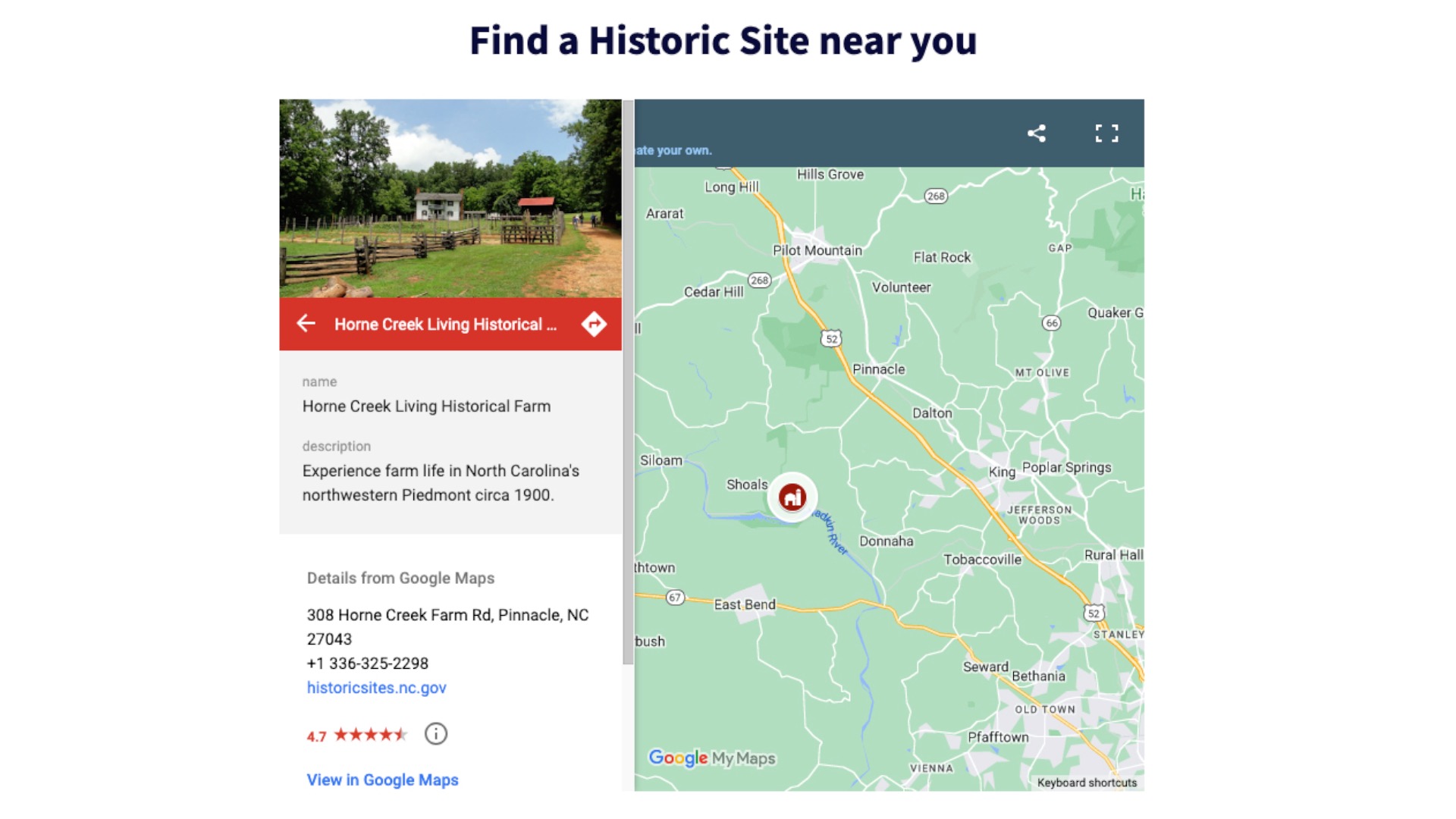The height and width of the screenshot is (819, 1456).
Task: Click the back arrow in red header
Action: [306, 324]
